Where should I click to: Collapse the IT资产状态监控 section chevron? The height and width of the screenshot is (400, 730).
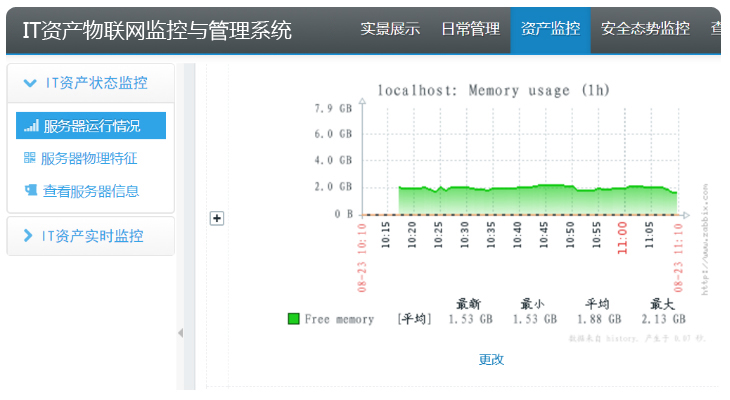click(x=29, y=83)
